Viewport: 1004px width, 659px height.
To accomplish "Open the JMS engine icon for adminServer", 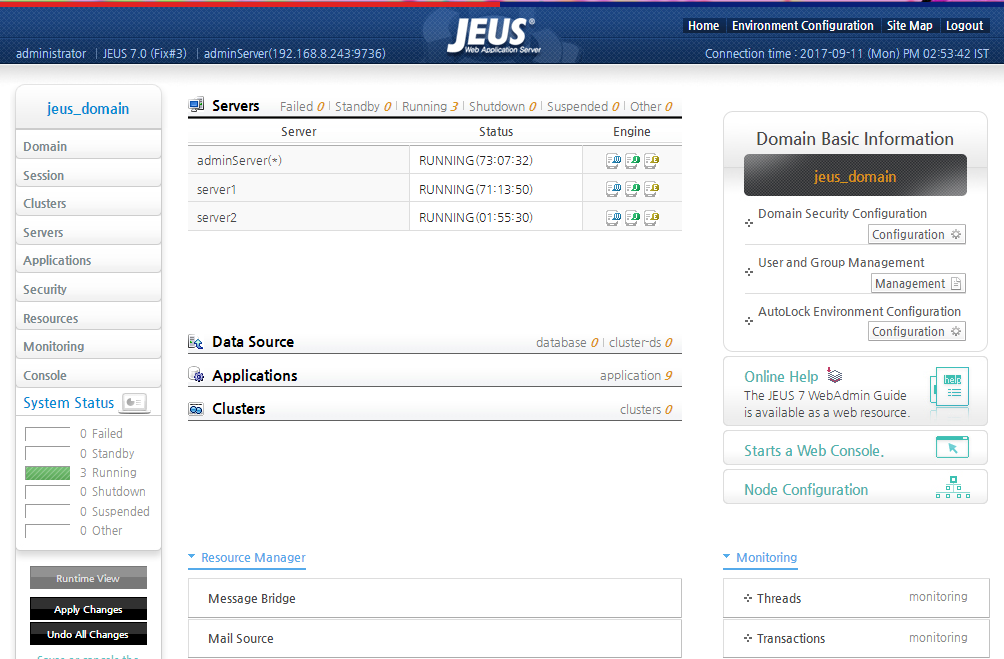I will [x=632, y=161].
